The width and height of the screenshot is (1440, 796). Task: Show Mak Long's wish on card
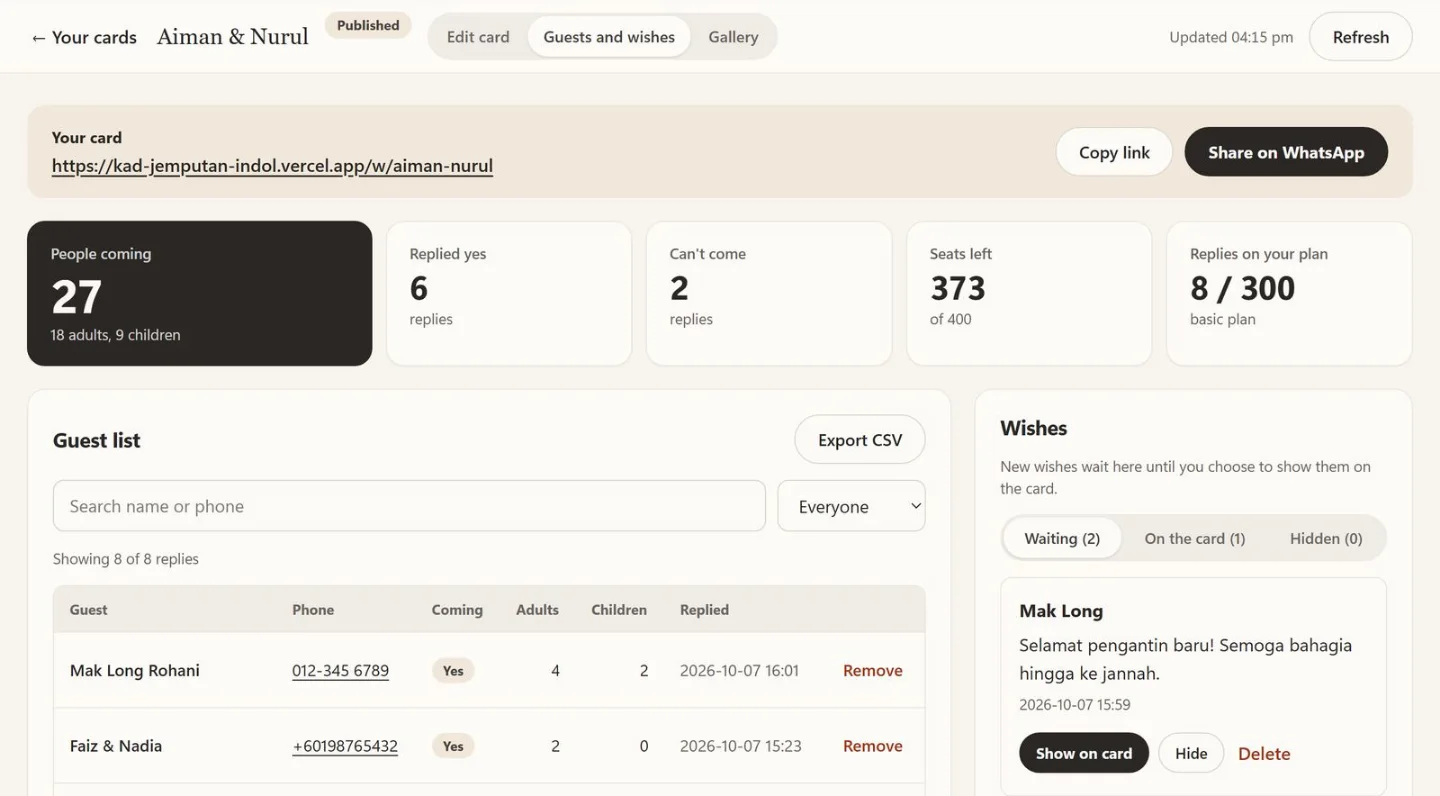coord(1084,753)
